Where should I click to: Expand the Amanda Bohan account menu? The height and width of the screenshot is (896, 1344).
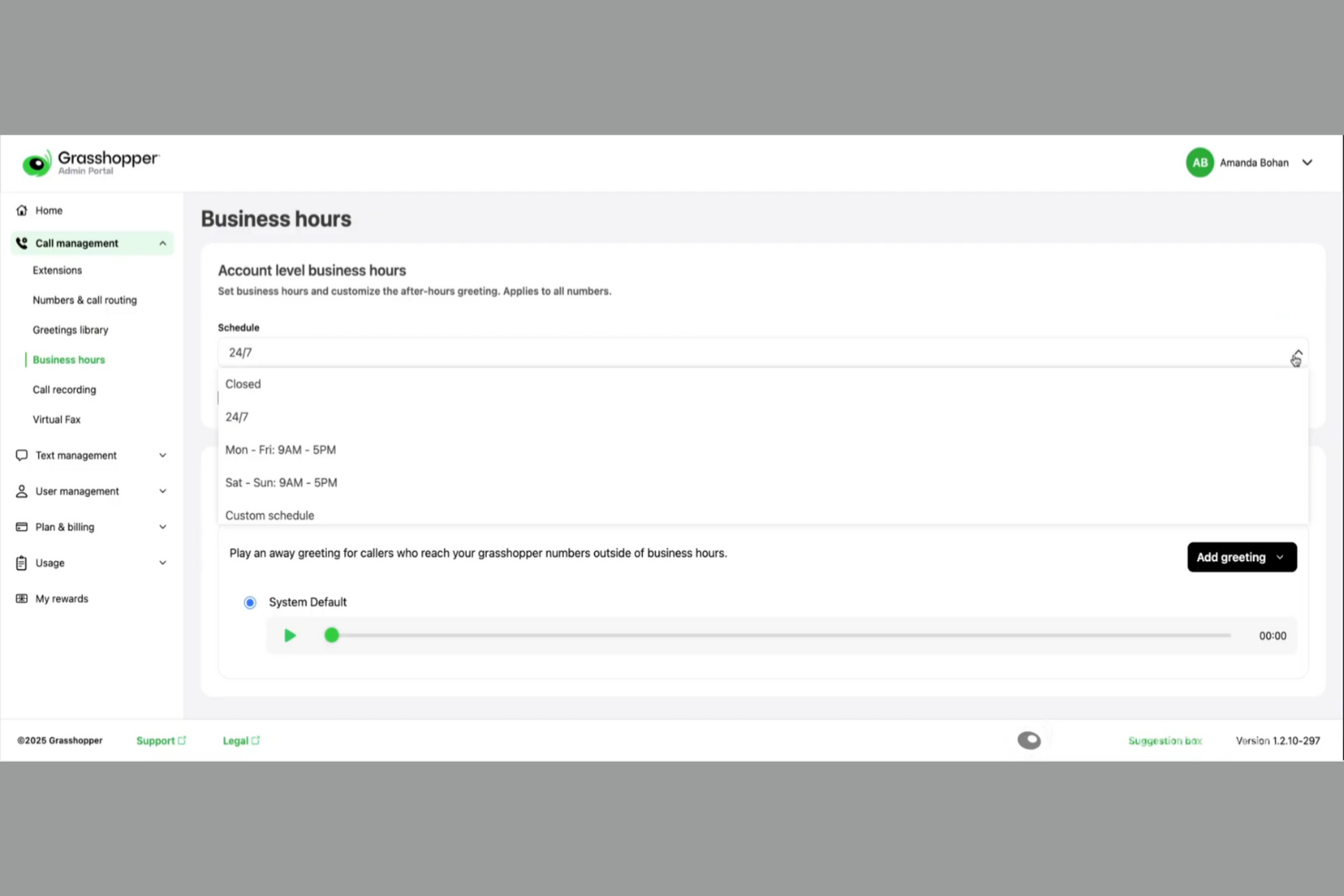tap(1308, 162)
